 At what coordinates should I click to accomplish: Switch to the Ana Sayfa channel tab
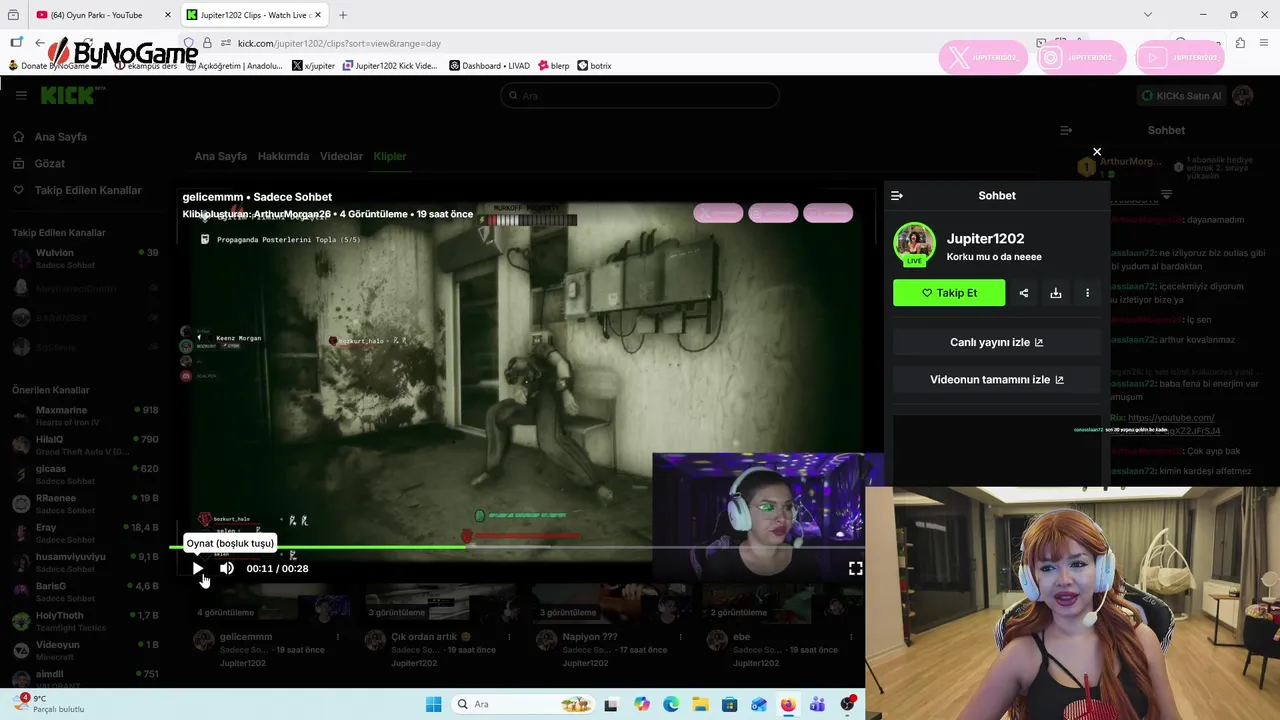[x=220, y=156]
